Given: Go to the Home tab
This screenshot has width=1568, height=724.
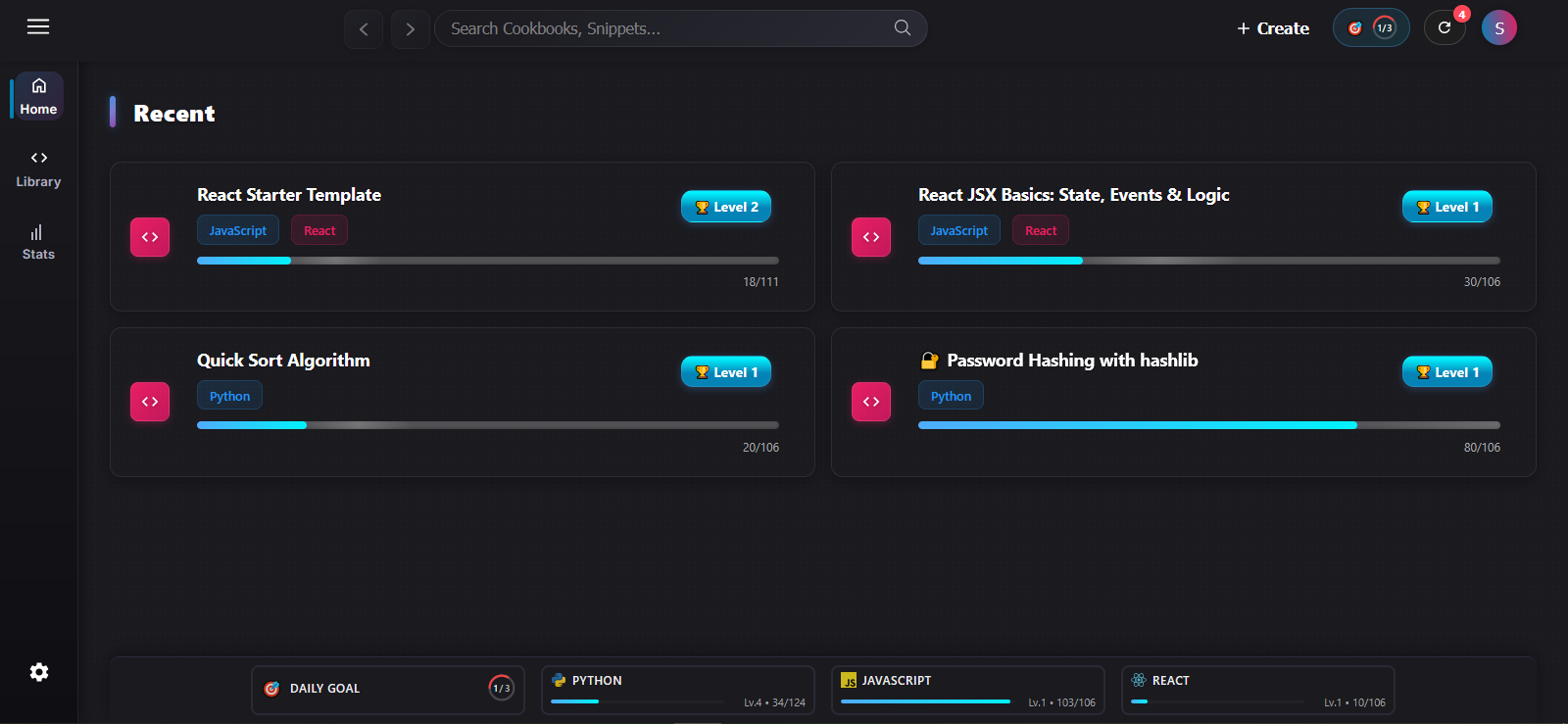Looking at the screenshot, I should tap(38, 96).
